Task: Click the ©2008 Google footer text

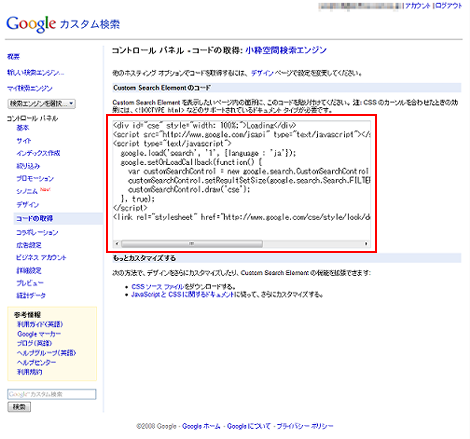Action: (x=156, y=426)
